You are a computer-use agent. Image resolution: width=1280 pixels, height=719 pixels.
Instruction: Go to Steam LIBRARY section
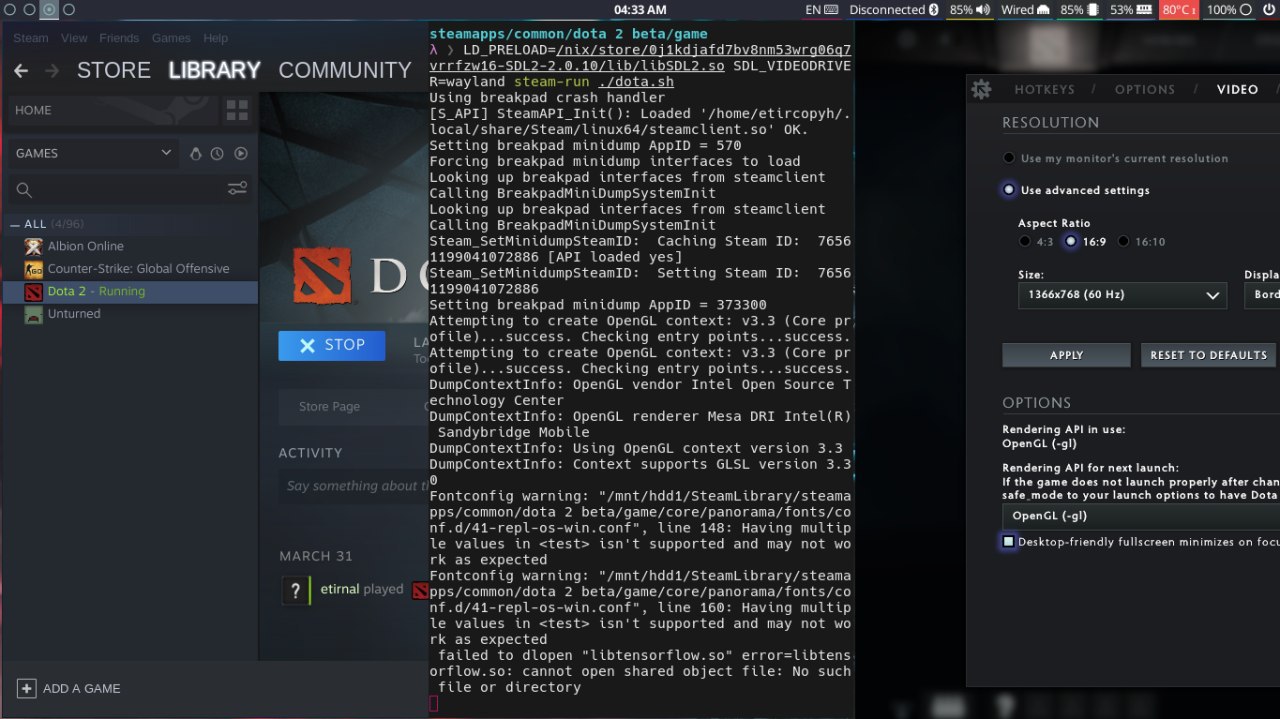(214, 71)
